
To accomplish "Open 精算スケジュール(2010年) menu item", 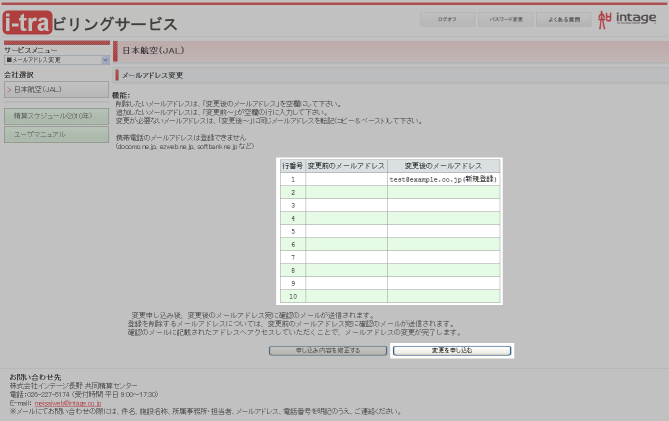I will (56, 116).
